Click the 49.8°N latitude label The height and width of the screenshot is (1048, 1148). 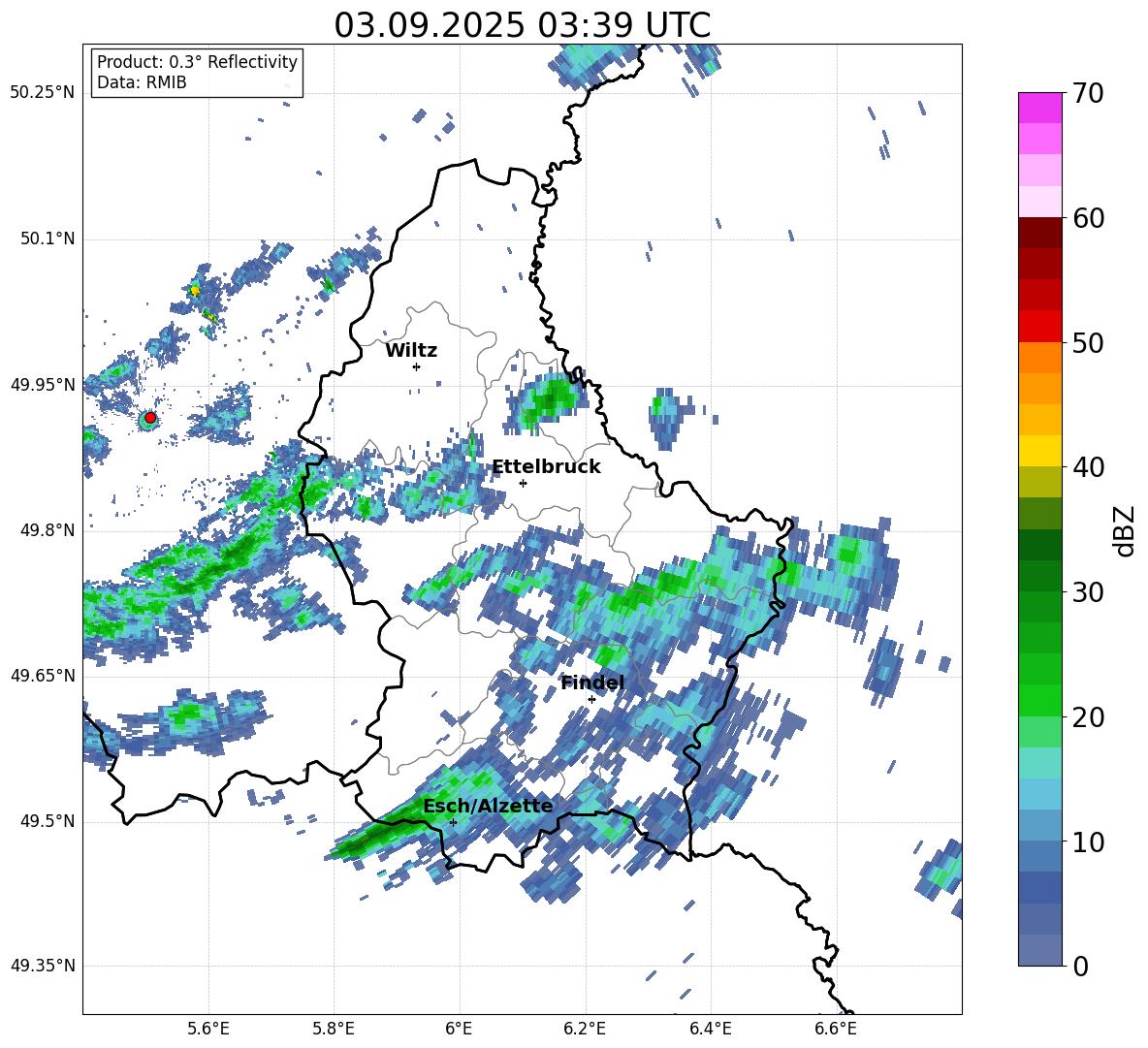click(x=48, y=530)
